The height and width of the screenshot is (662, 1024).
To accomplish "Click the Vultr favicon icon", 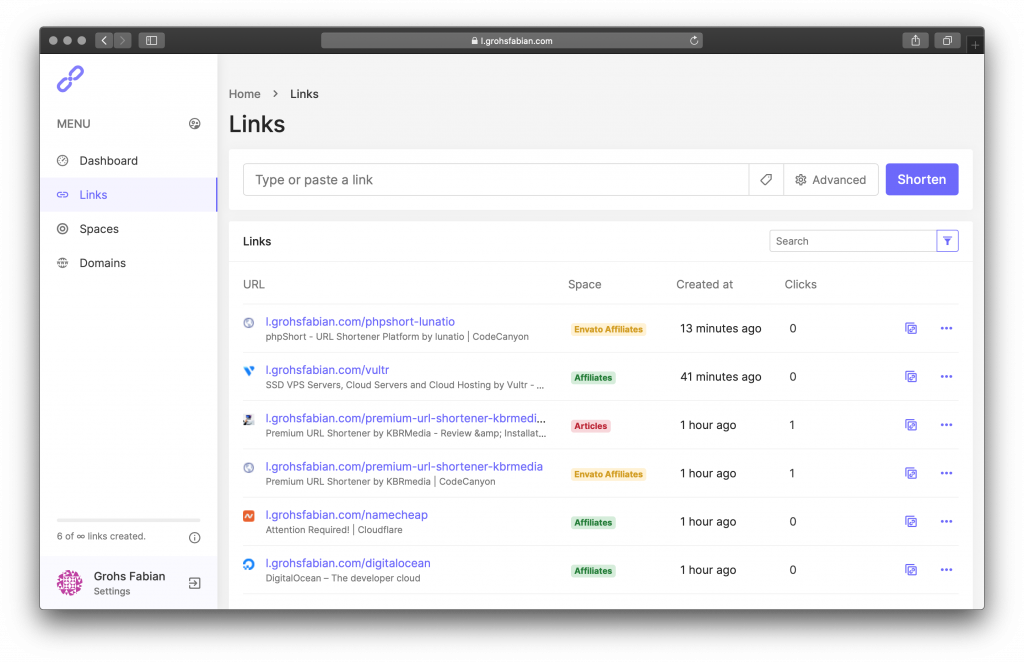I will point(249,371).
